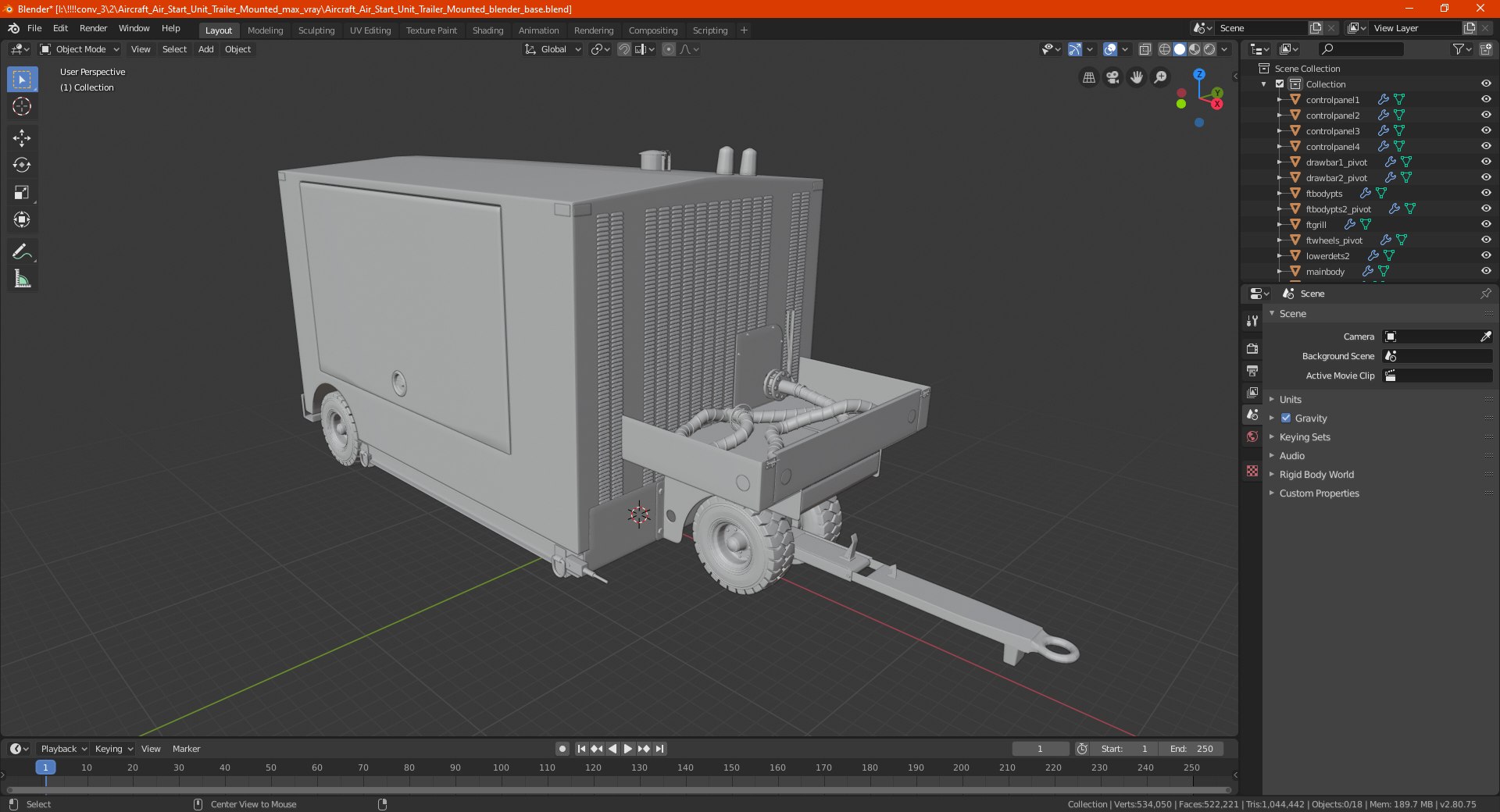Choose the Annotate pencil tool
The width and height of the screenshot is (1500, 812).
[x=22, y=251]
